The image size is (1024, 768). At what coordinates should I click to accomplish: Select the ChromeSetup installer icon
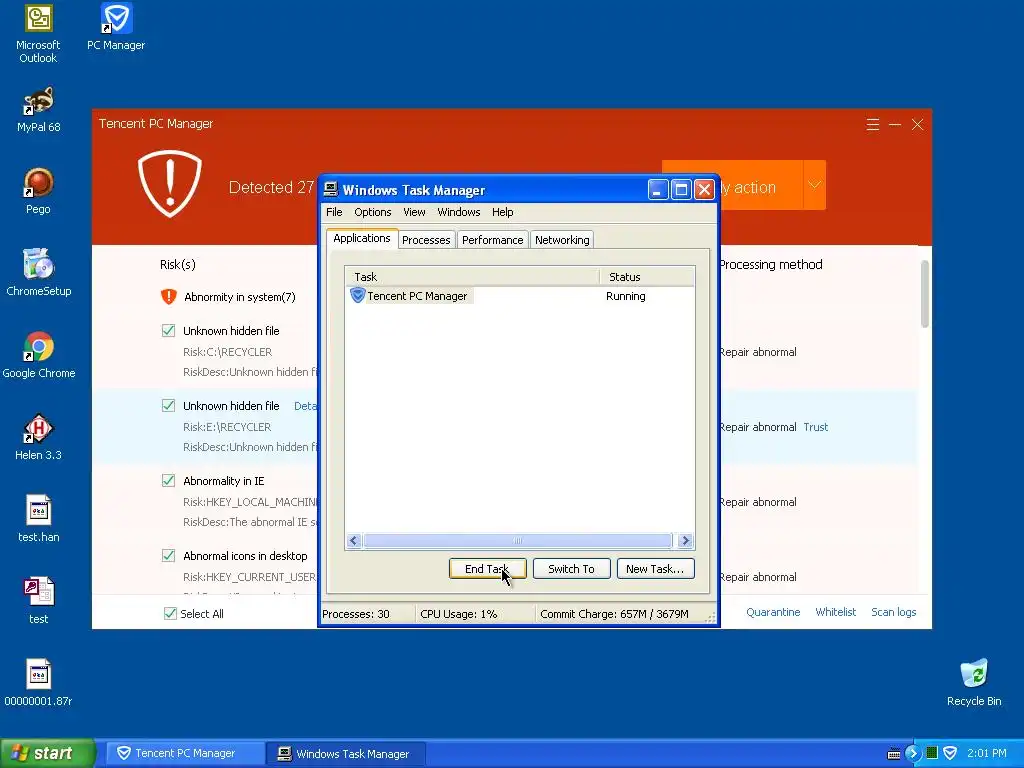coord(39,273)
